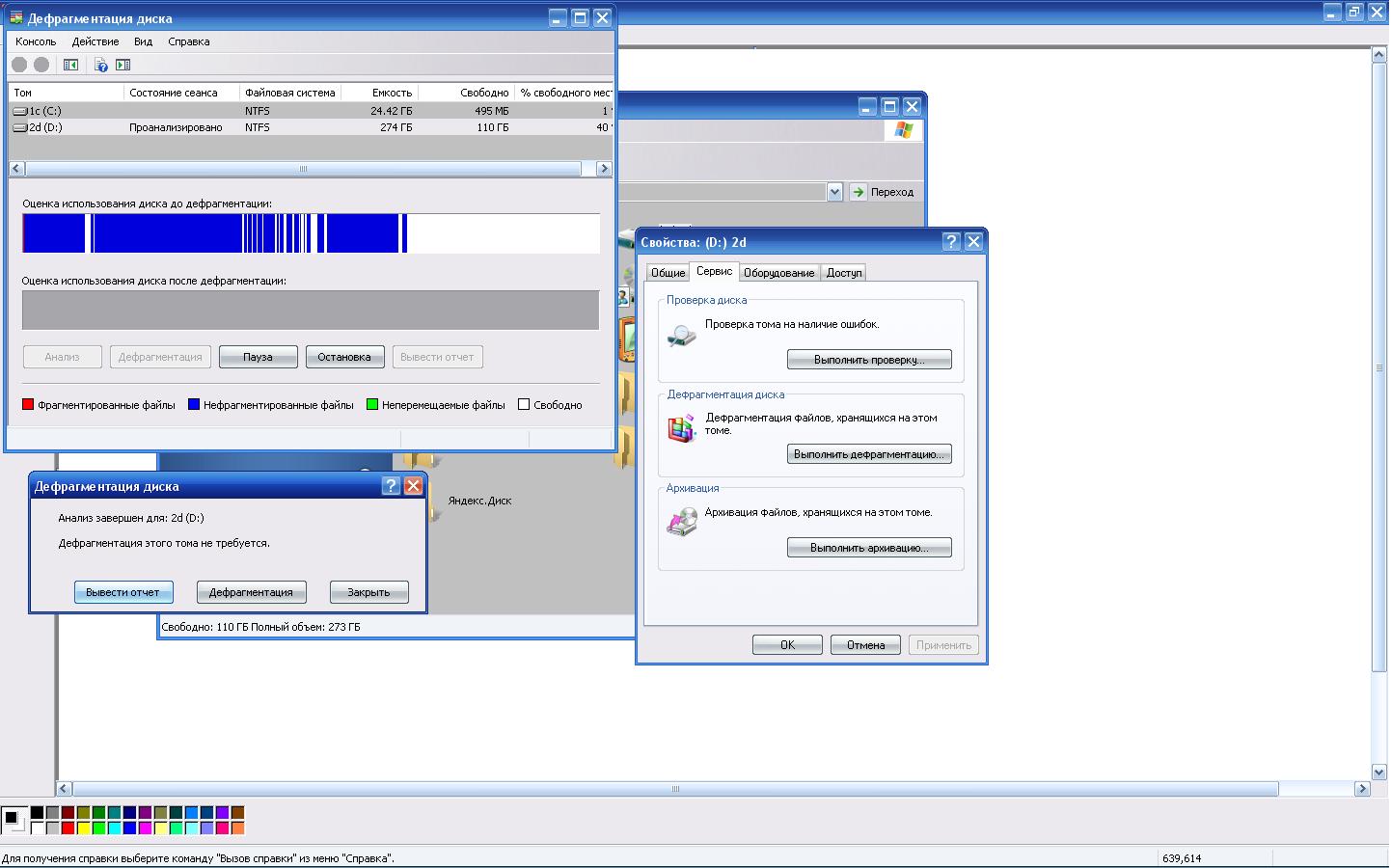The height and width of the screenshot is (868, 1391).
Task: Click the volume list scroll-left arrow
Action: click(17, 169)
